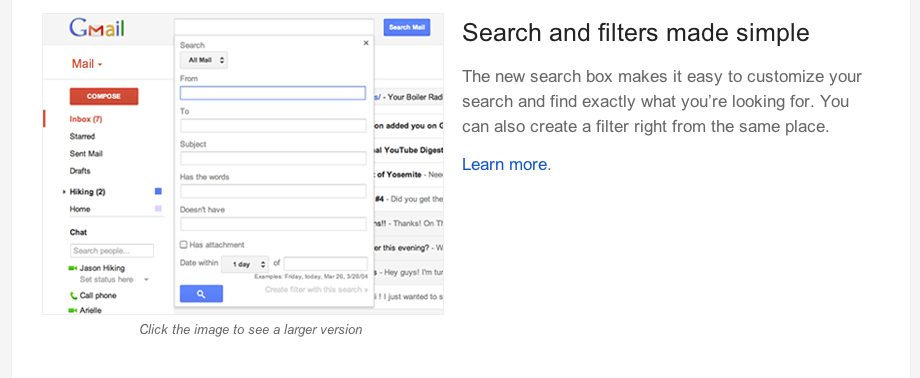Screen dimensions: 920x378
Task: Click the Chat section heading
Action: click(78, 232)
